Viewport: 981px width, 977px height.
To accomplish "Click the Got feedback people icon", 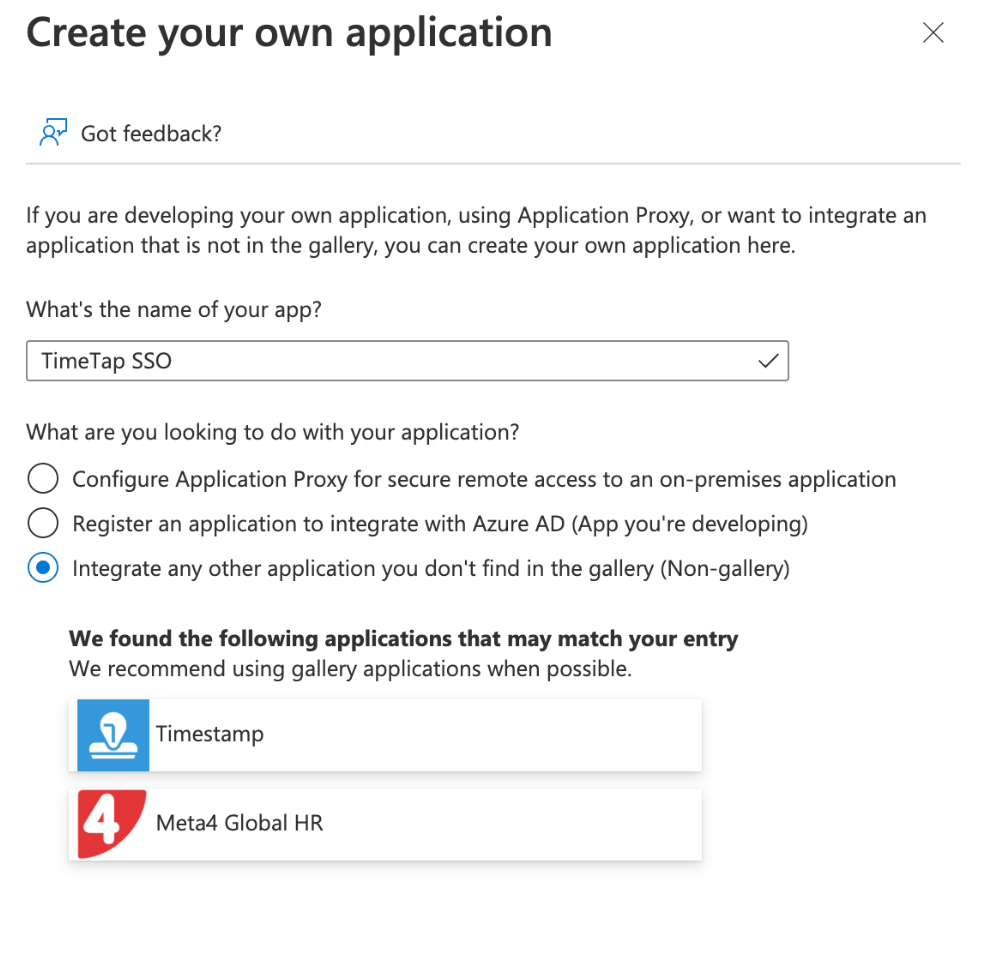I will click(x=51, y=131).
